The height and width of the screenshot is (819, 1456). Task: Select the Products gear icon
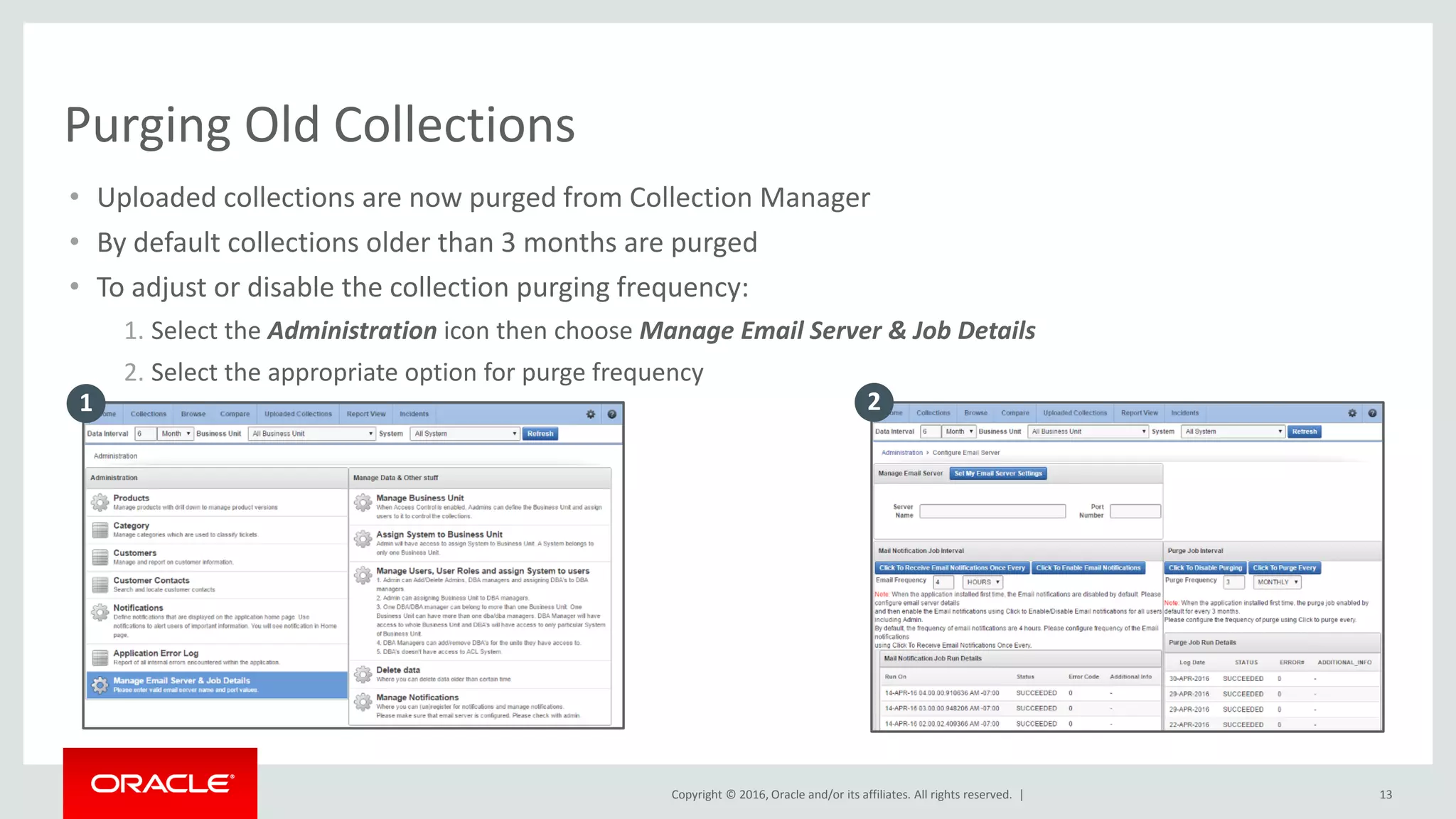(x=100, y=503)
